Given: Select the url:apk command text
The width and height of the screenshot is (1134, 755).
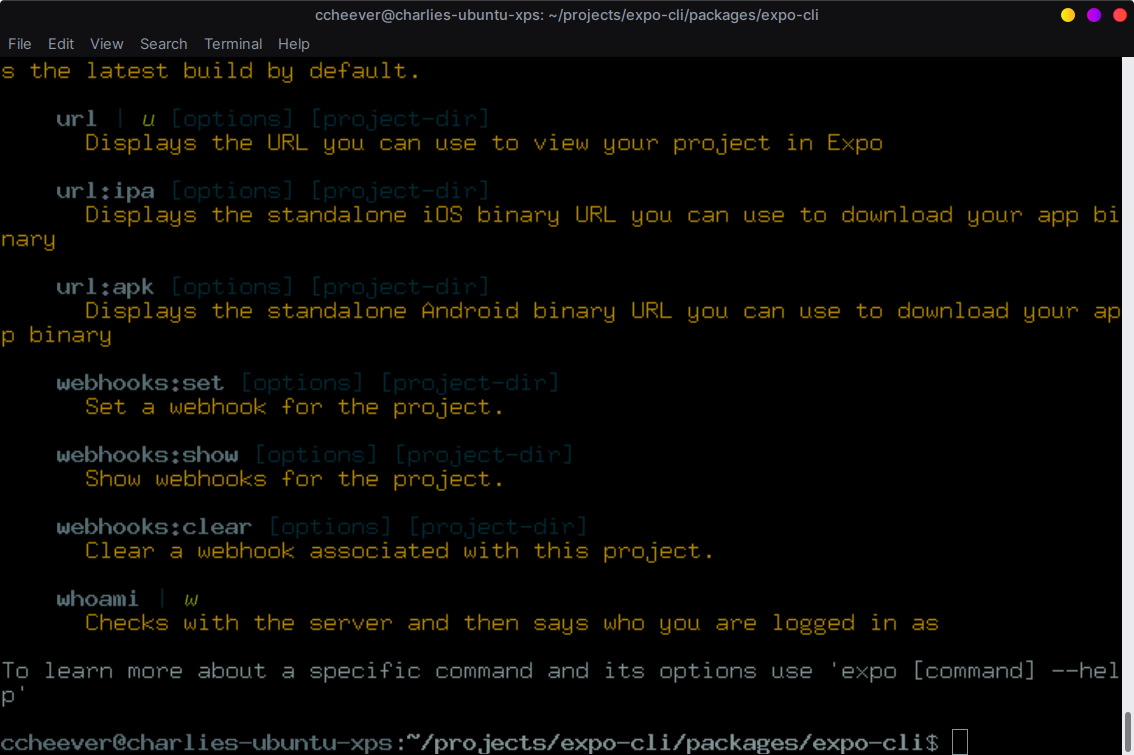Looking at the screenshot, I should coord(105,286).
